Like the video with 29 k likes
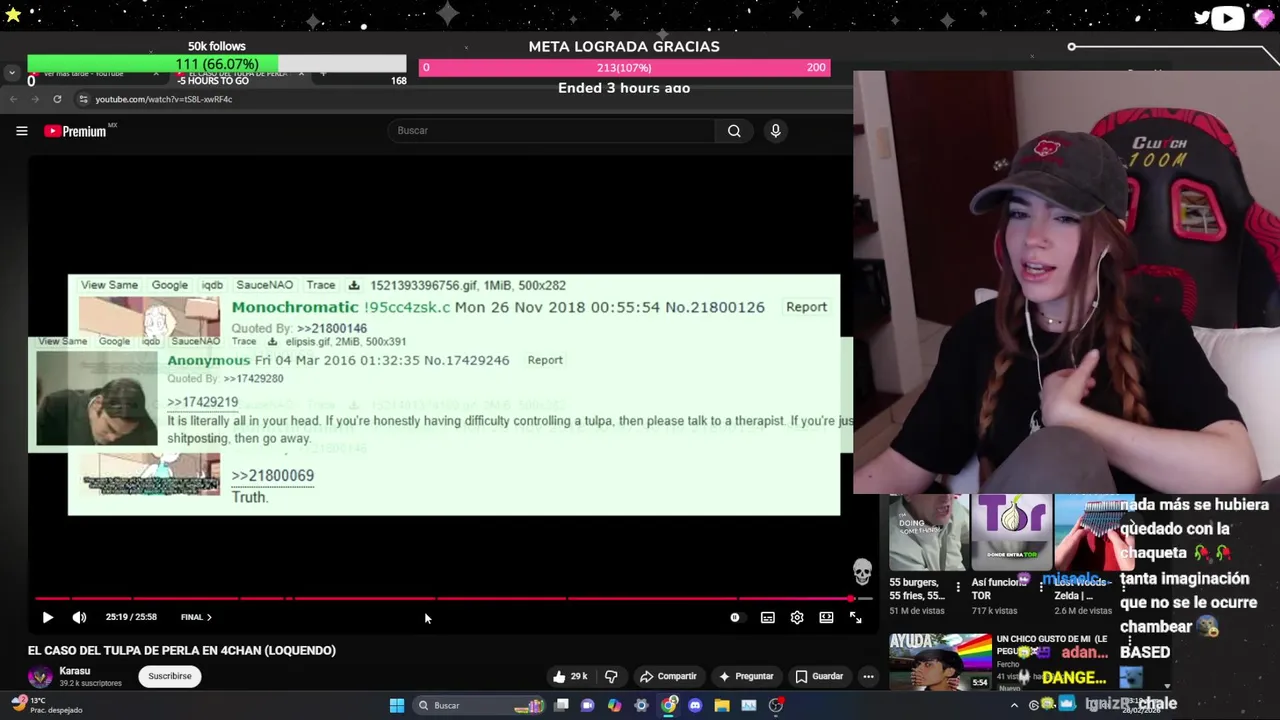Image resolution: width=1280 pixels, height=720 pixels. click(570, 676)
